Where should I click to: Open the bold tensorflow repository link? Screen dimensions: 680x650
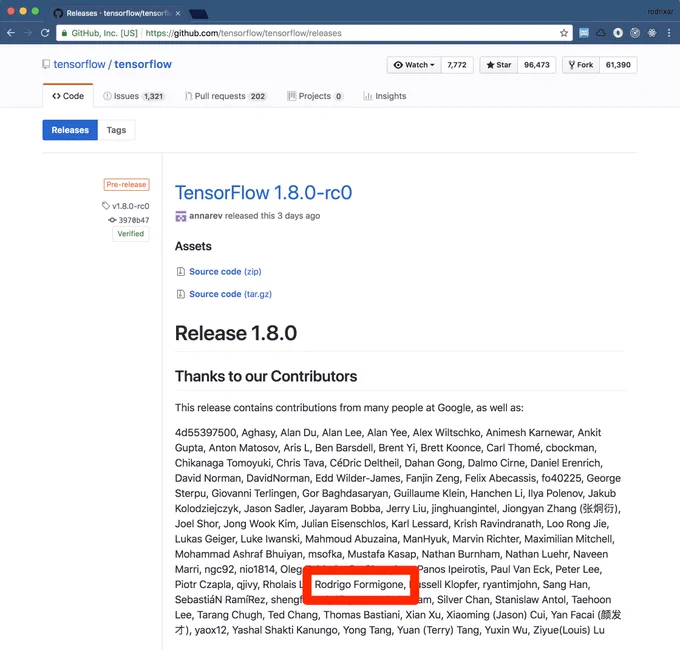[143, 64]
